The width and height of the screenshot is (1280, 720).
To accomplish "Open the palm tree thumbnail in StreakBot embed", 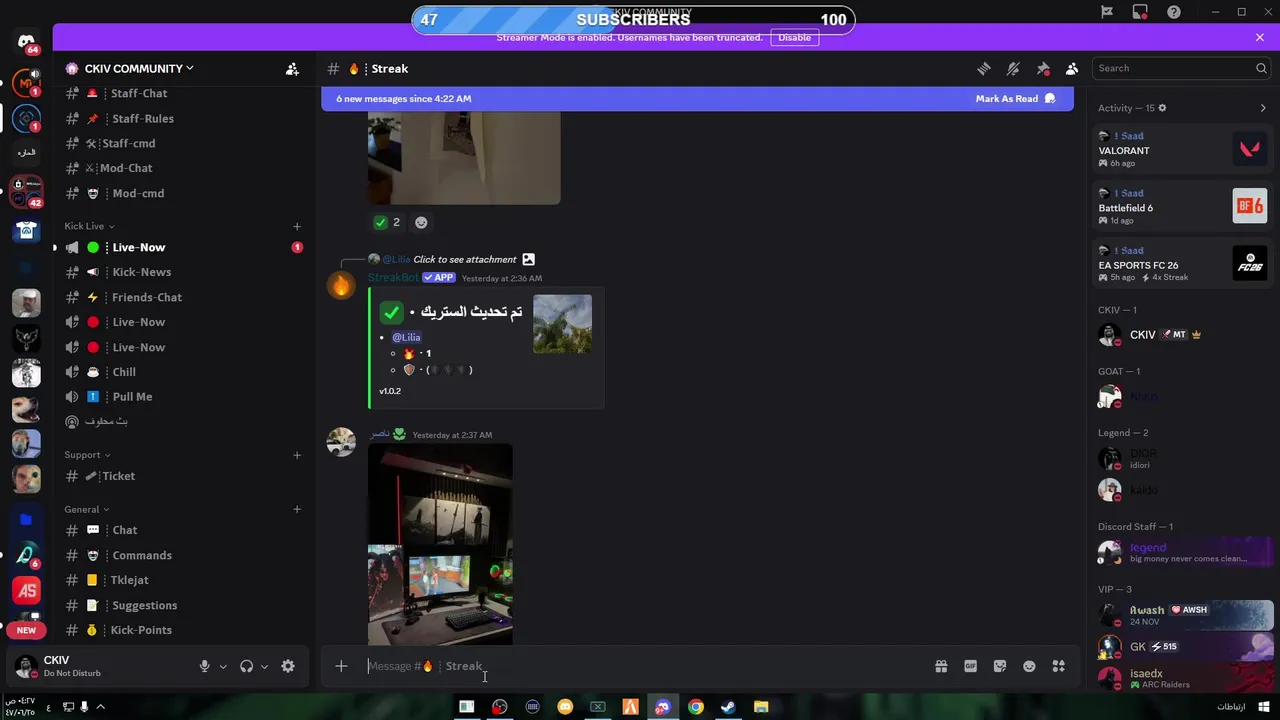I will [562, 324].
